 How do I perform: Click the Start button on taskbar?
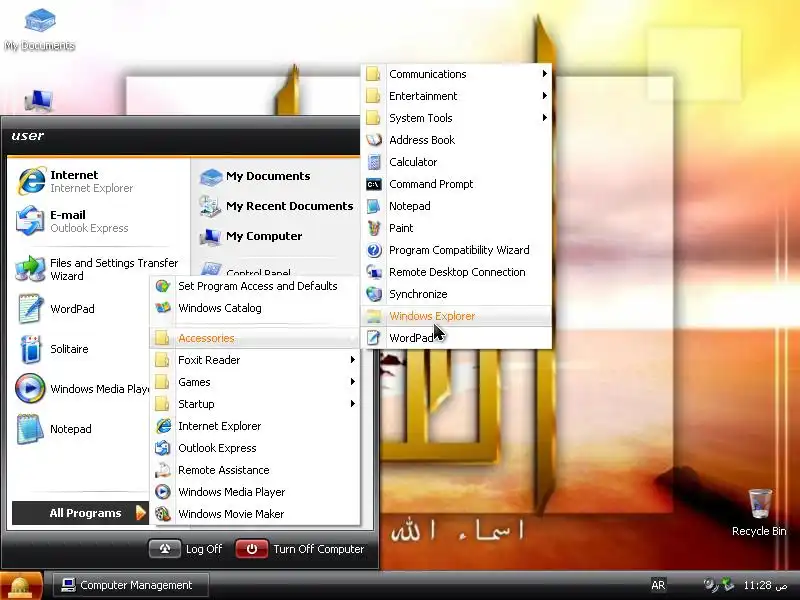coord(21,586)
